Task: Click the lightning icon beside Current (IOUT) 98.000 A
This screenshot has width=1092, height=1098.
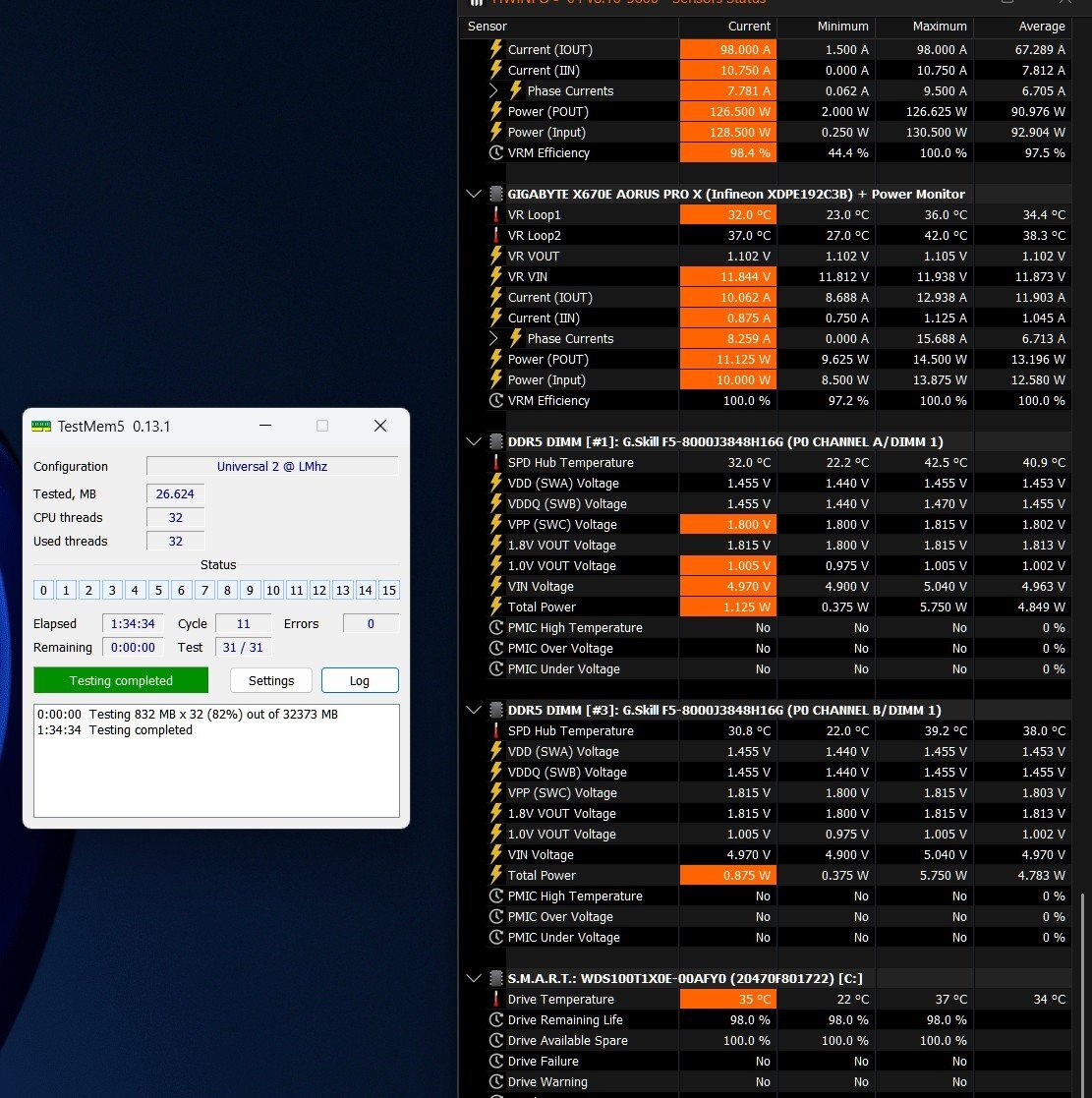Action: (x=496, y=50)
